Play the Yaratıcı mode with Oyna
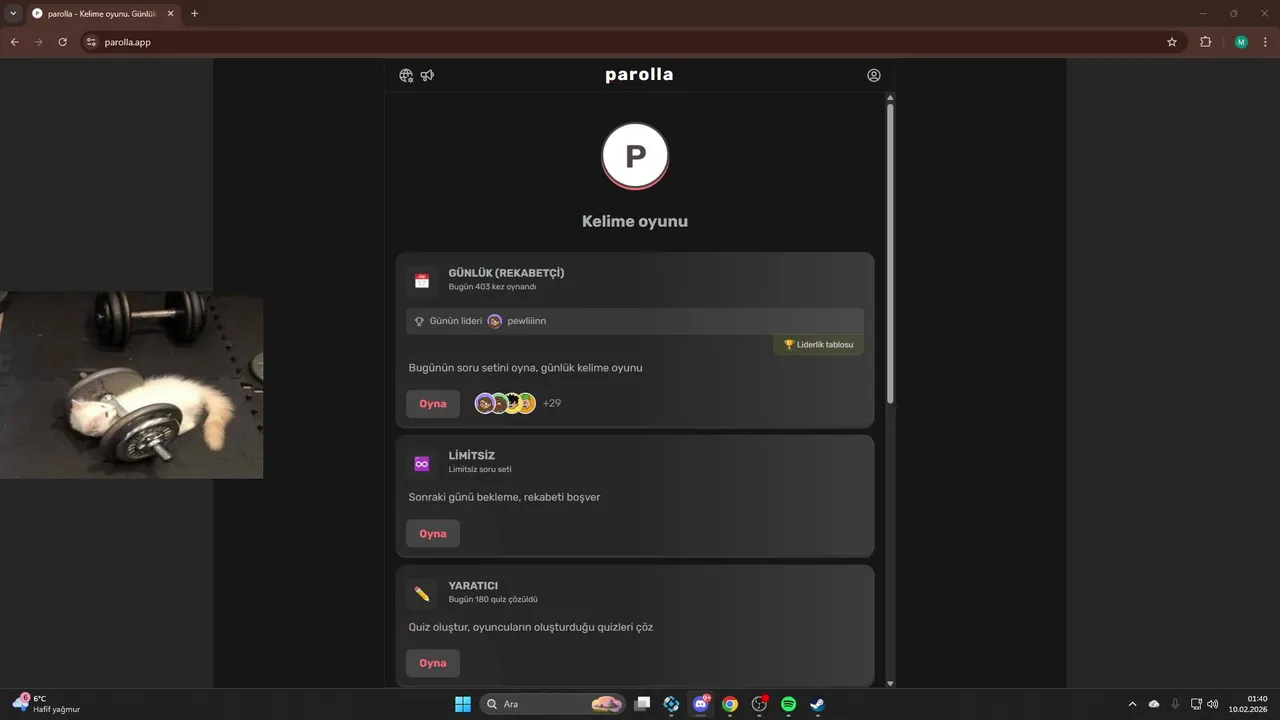The image size is (1280, 720). (x=433, y=663)
